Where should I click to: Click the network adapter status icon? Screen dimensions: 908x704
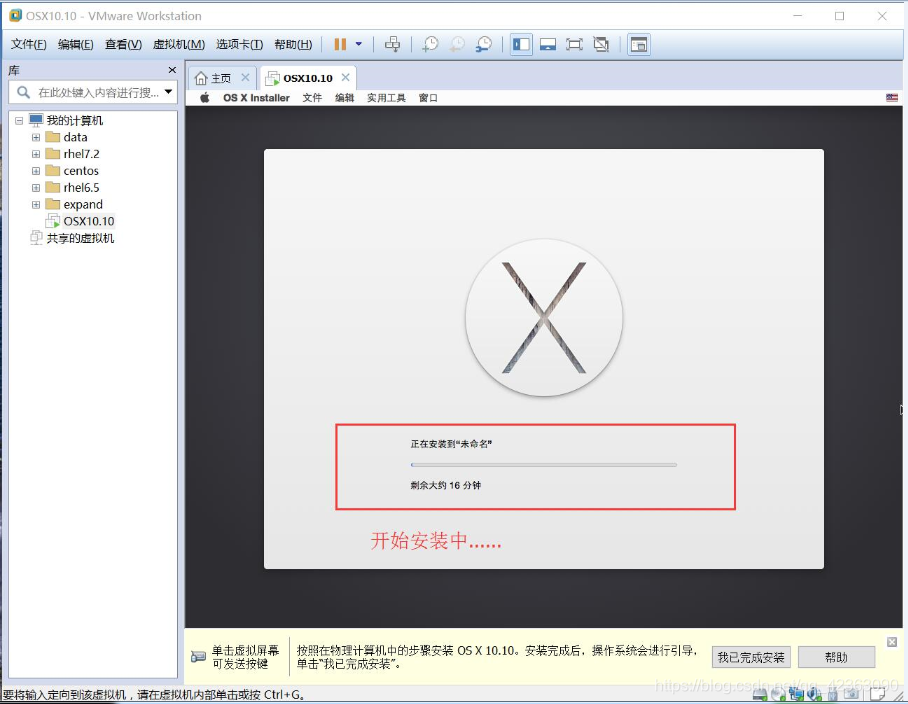pyautogui.click(x=796, y=693)
